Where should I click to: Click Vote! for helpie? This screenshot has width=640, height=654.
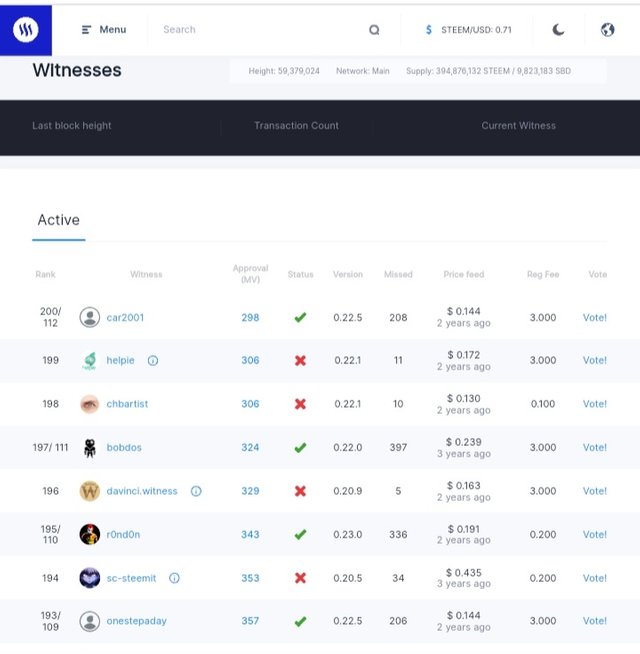pos(595,360)
